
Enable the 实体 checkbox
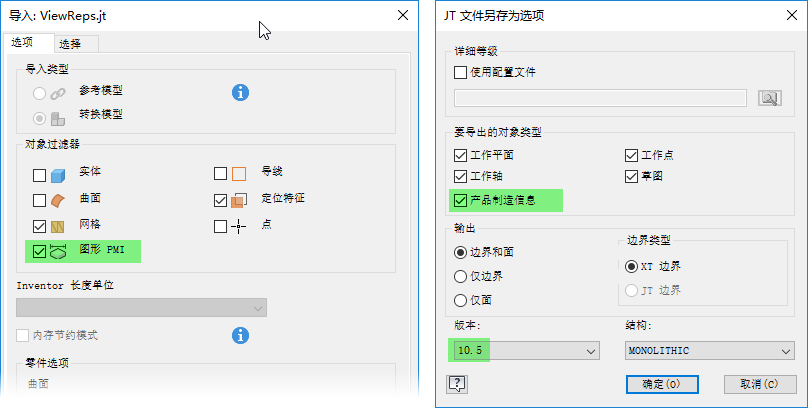pyautogui.click(x=39, y=174)
